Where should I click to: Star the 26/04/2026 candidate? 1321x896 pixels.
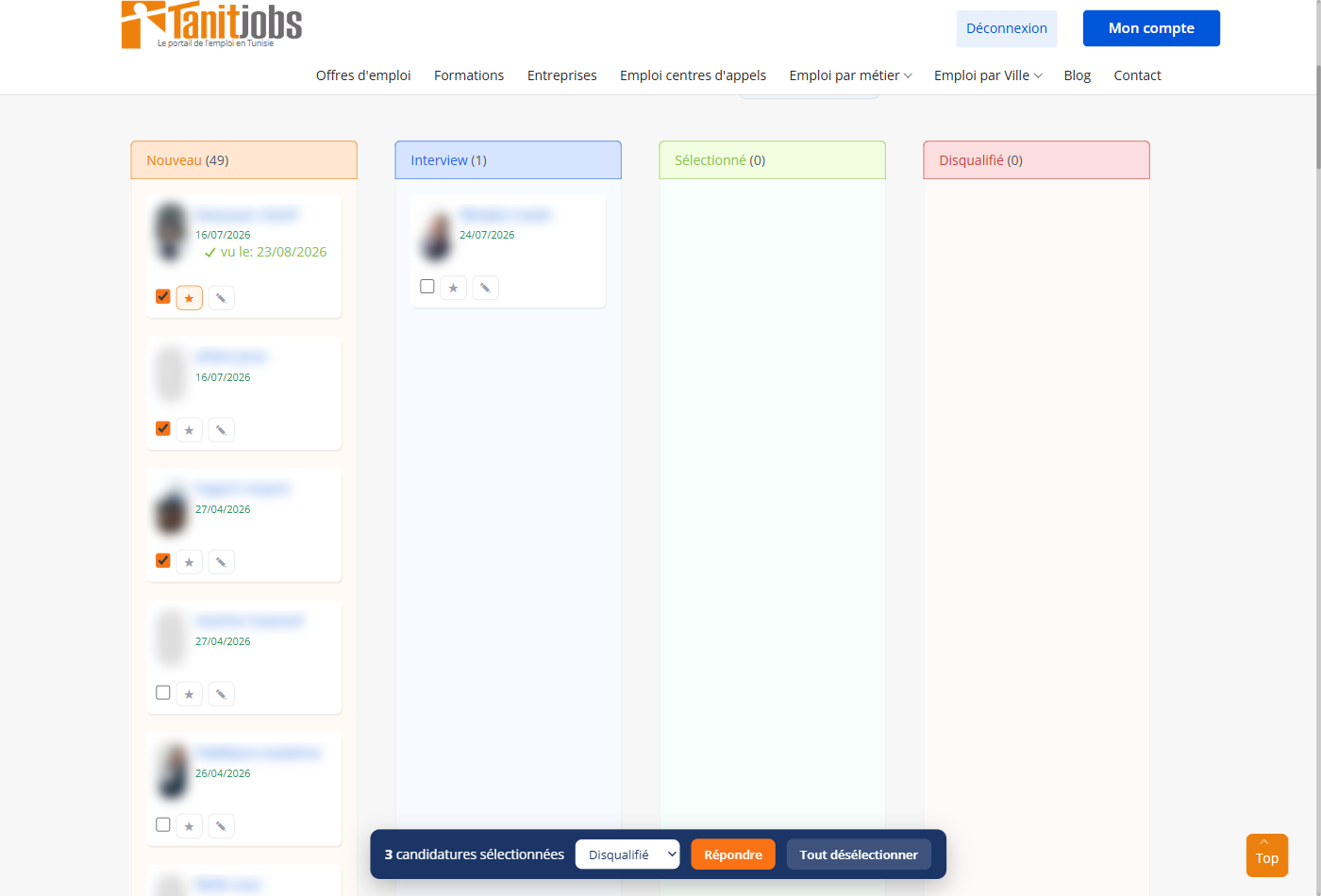coord(189,826)
